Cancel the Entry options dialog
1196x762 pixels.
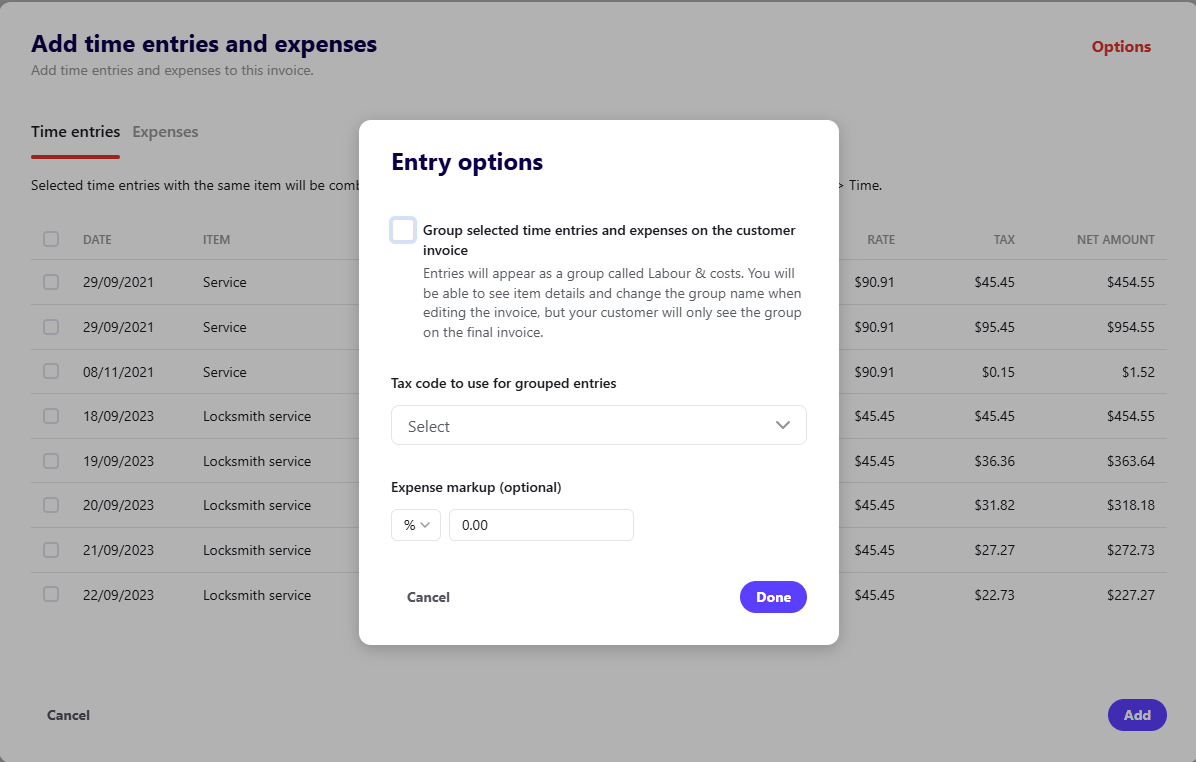click(x=428, y=597)
